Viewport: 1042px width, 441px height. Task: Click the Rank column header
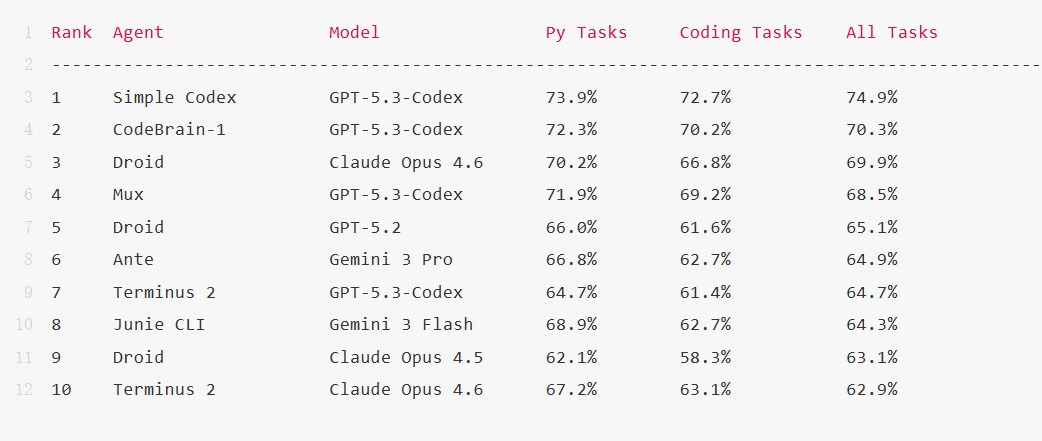coord(71,32)
